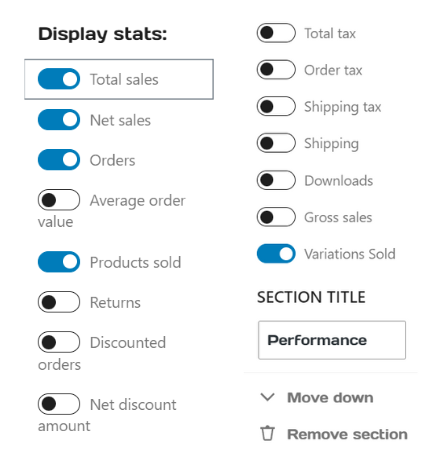Toggle off the Orders stat
This screenshot has height=473, width=434.
coord(59,160)
